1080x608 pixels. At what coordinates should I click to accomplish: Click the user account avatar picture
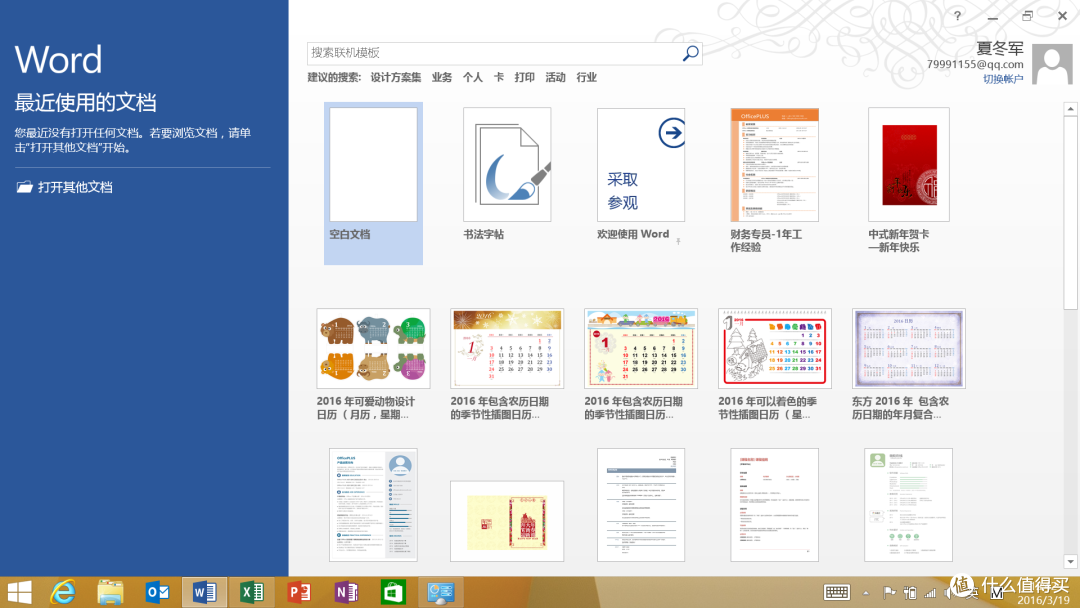1053,65
